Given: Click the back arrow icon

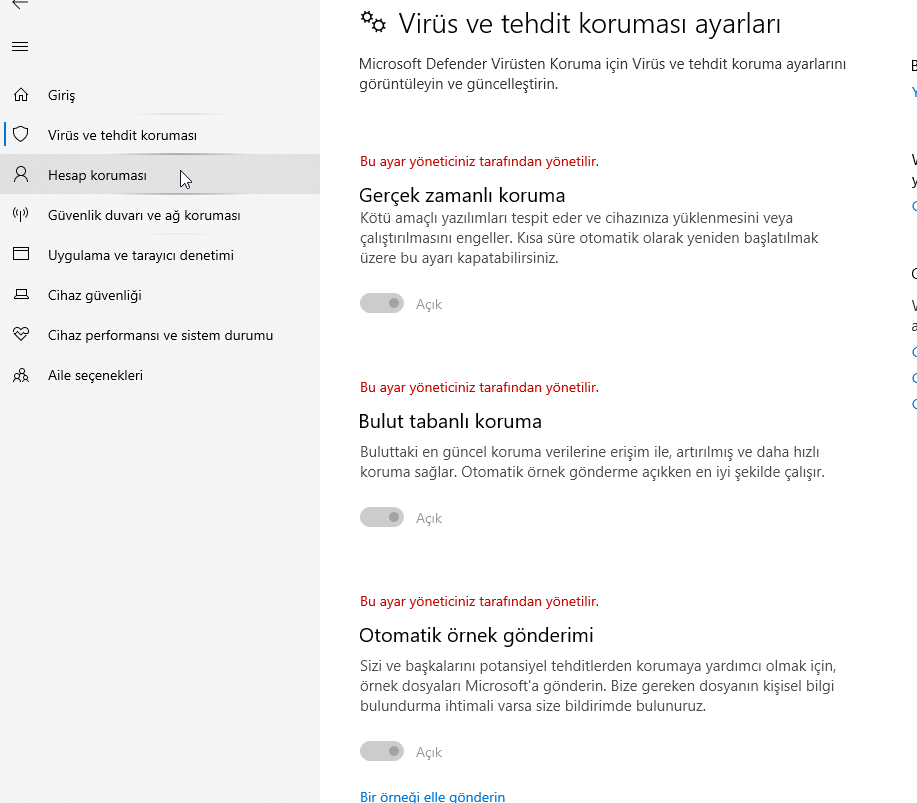Looking at the screenshot, I should tap(20, 4).
